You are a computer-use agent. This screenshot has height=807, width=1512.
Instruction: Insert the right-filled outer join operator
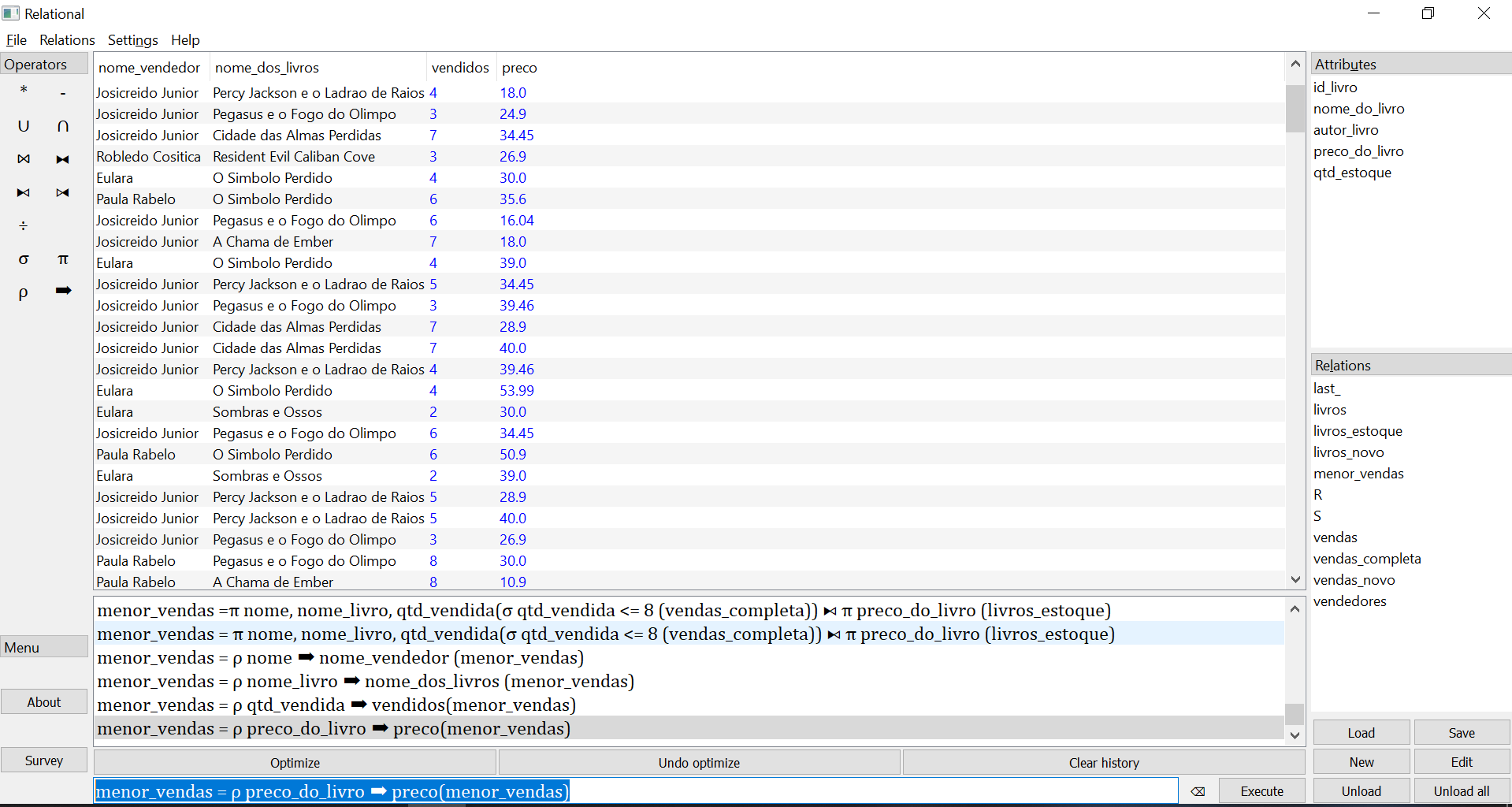(x=63, y=192)
